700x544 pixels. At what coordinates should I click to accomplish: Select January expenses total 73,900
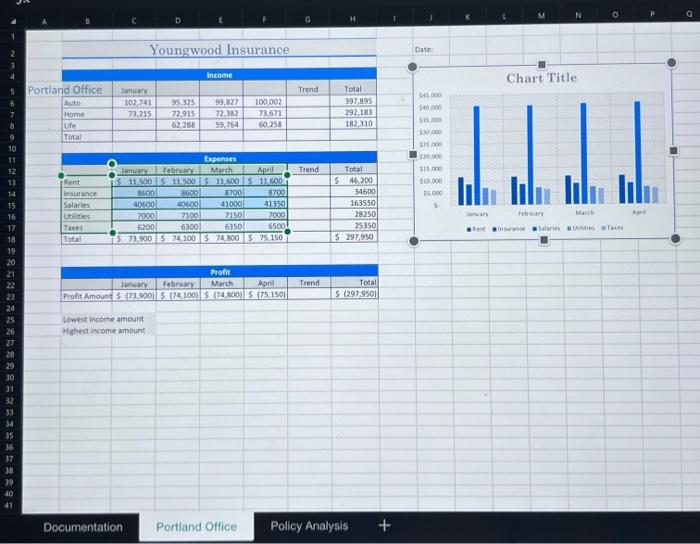[134, 238]
